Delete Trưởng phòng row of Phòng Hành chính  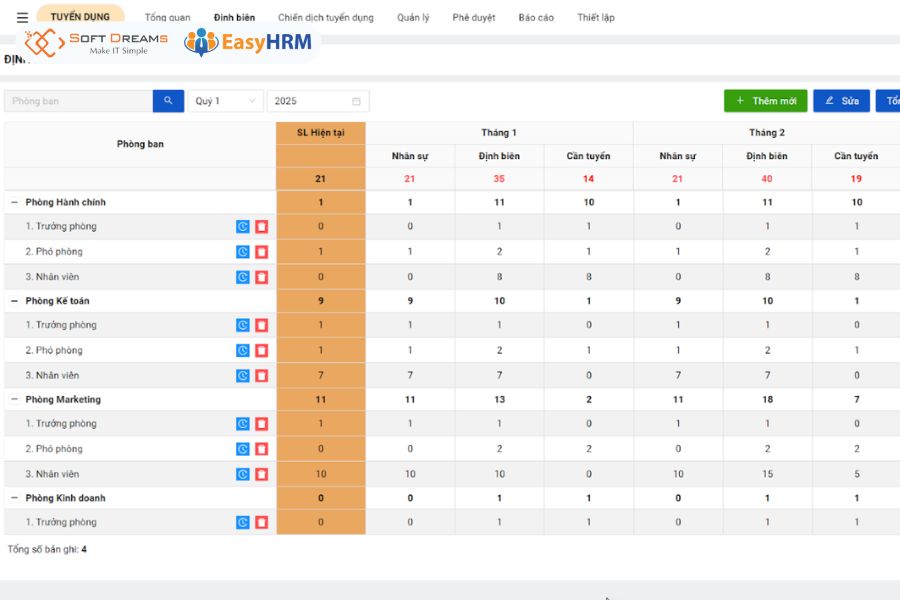262,227
